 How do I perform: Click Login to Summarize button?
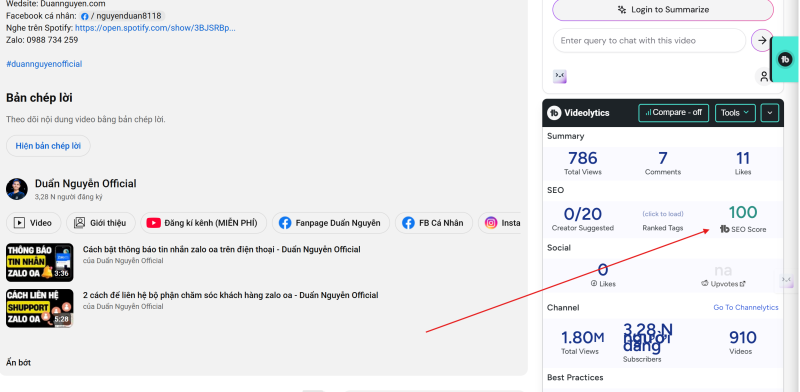(663, 10)
